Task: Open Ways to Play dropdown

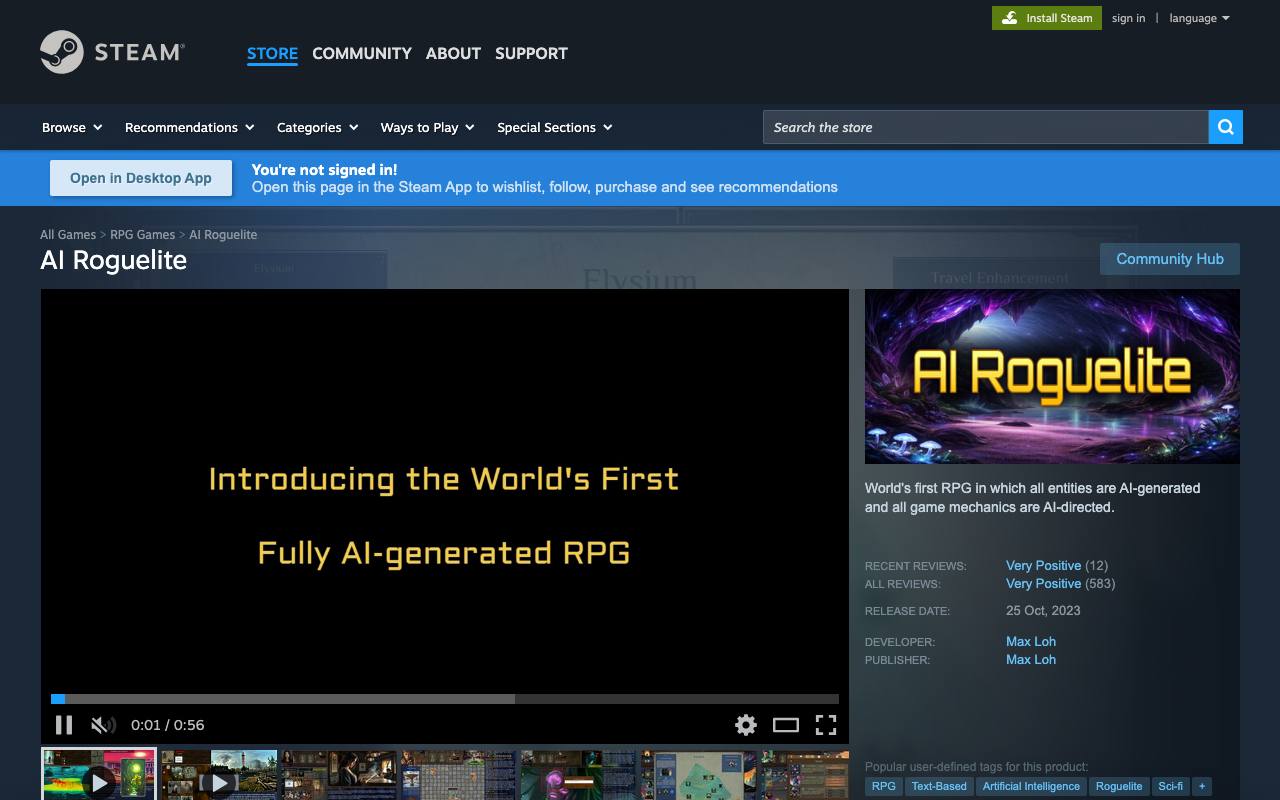Action: (427, 127)
